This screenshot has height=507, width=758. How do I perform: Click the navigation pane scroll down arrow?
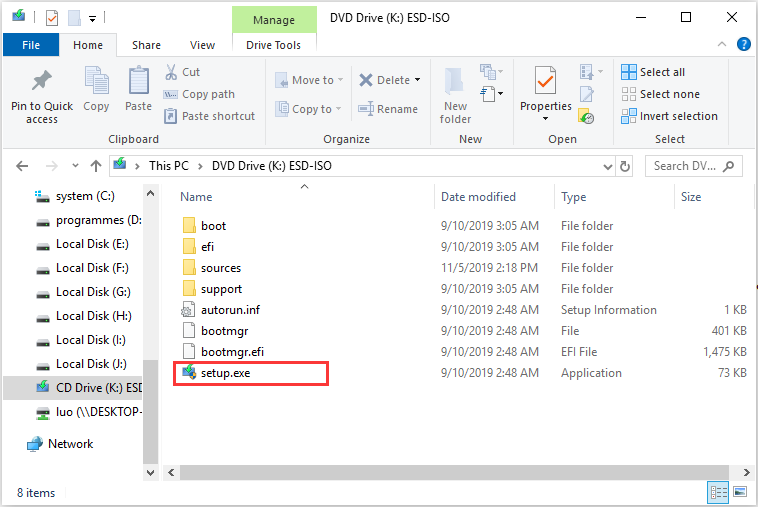(150, 473)
